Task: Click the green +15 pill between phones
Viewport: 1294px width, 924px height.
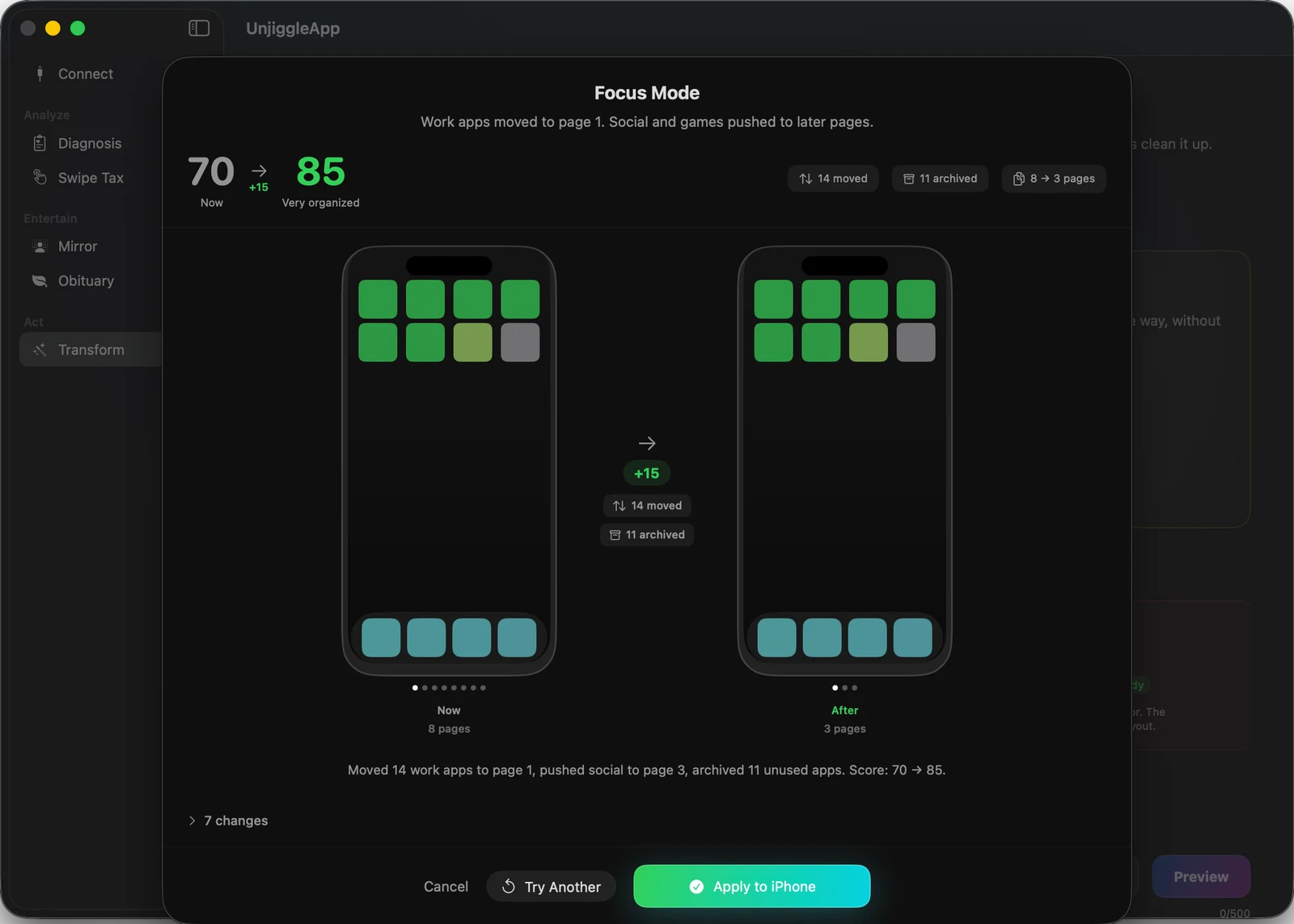Action: (x=647, y=474)
